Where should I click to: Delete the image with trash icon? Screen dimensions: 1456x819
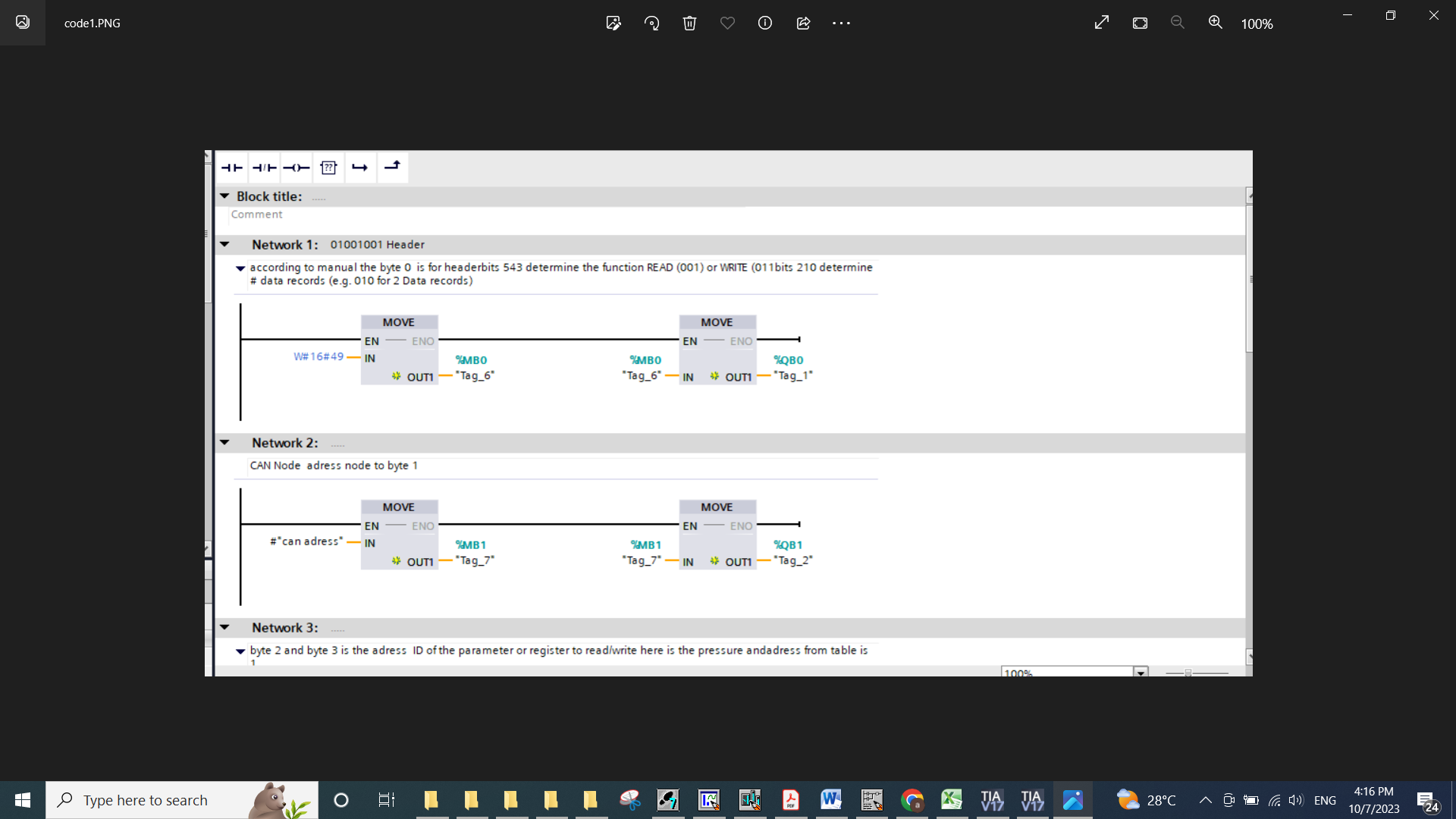[x=689, y=24]
